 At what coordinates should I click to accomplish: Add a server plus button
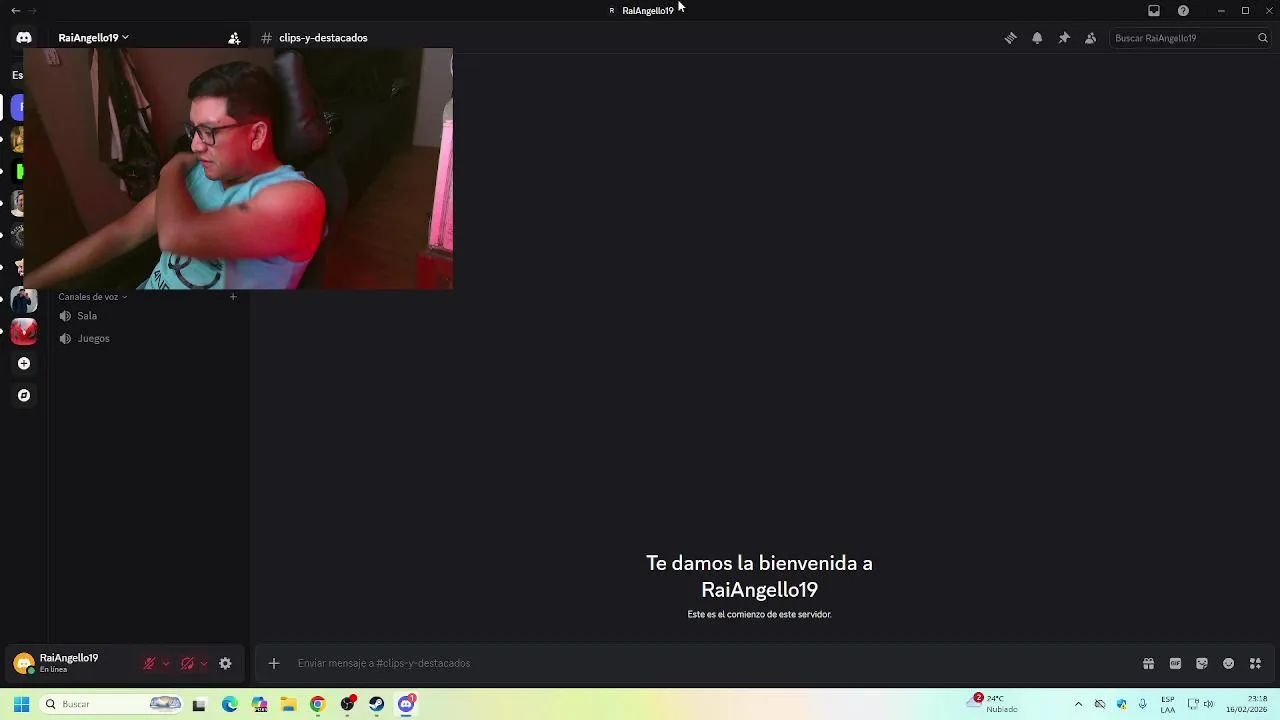click(x=24, y=363)
